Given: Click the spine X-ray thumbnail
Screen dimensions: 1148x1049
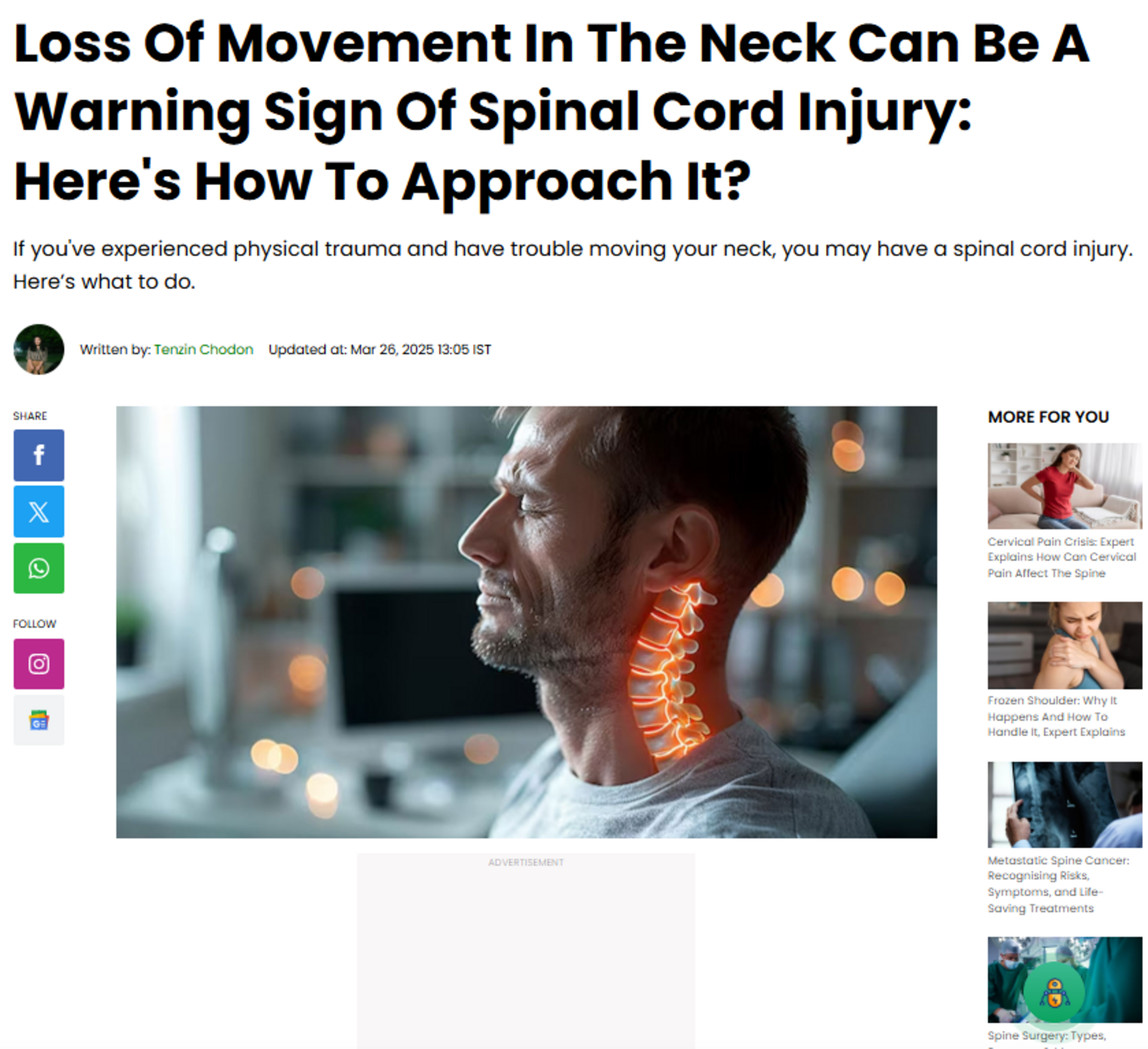Looking at the screenshot, I should (1065, 805).
